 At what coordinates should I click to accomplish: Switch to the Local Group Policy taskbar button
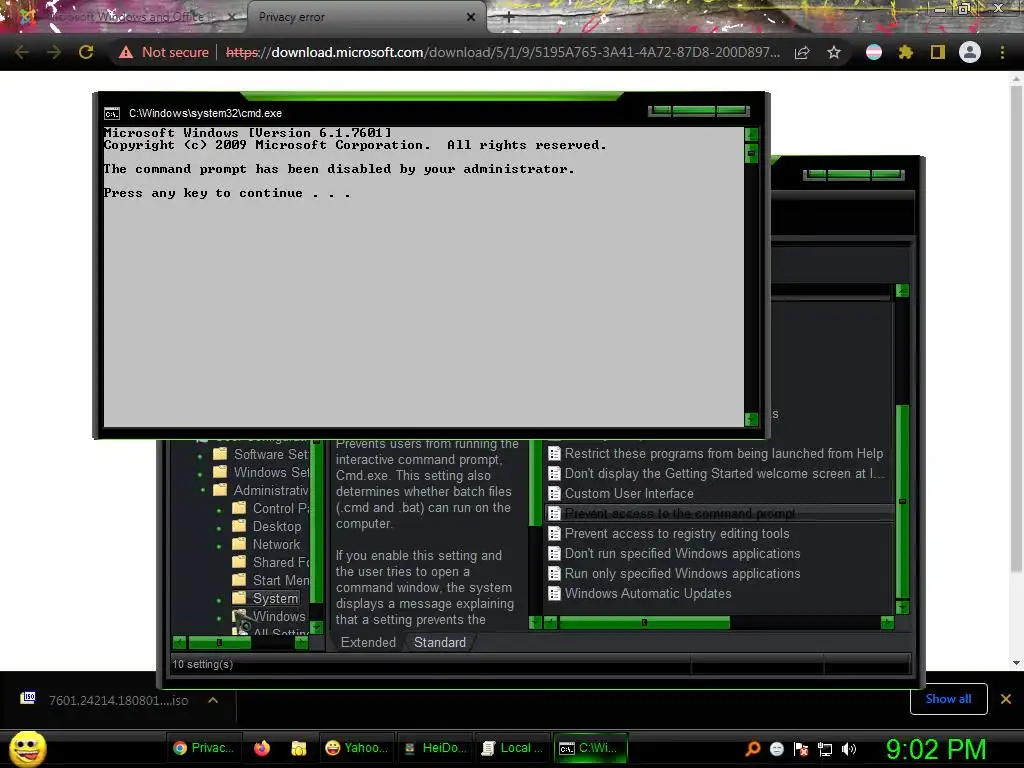[513, 748]
